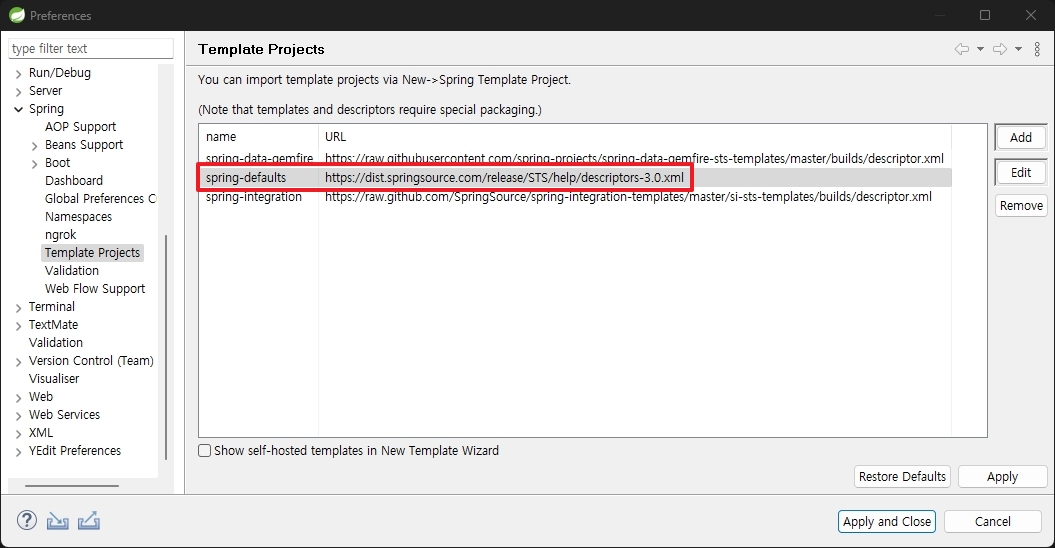This screenshot has width=1055, height=548.
Task: Select Template Projects tree item
Action: 92,252
